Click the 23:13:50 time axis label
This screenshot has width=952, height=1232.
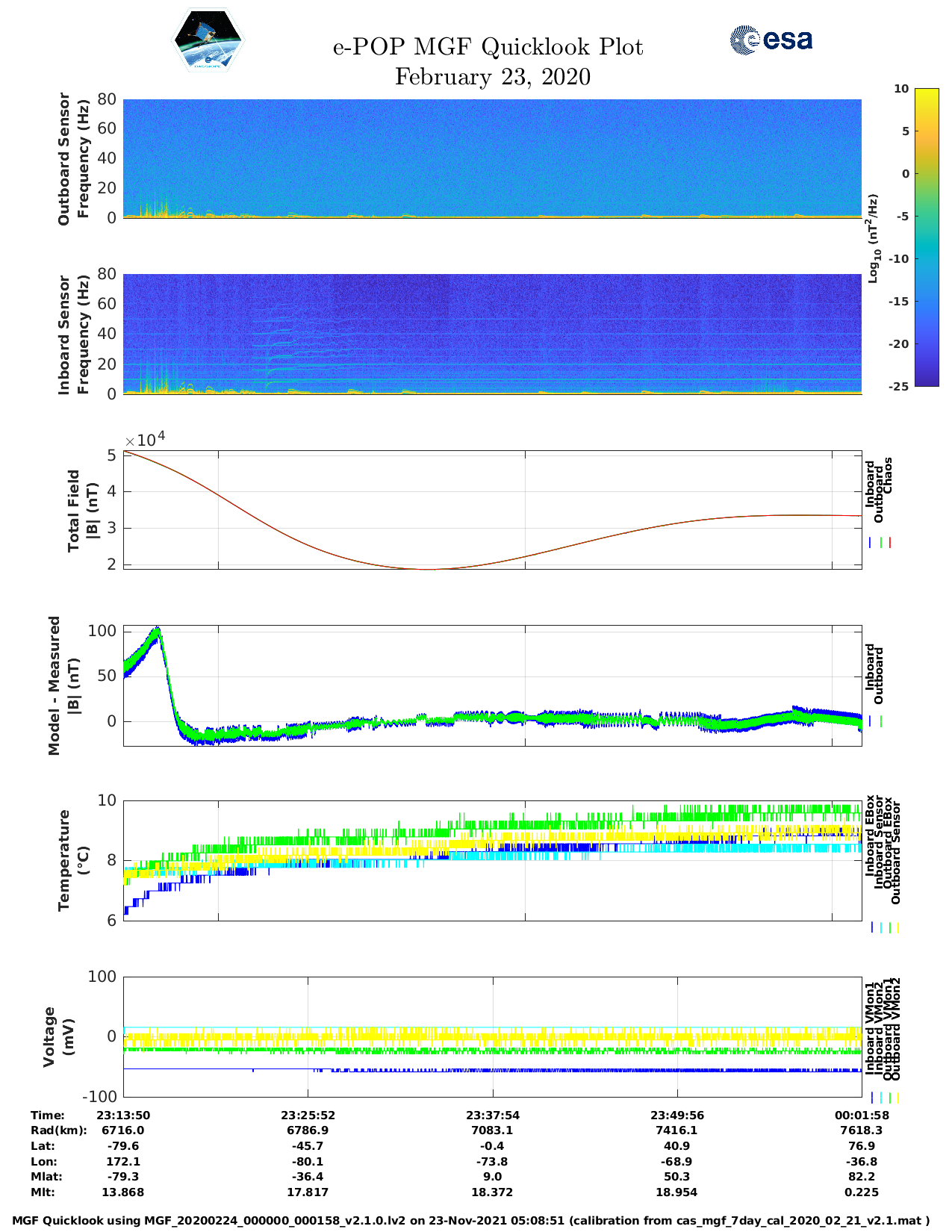(x=123, y=1116)
